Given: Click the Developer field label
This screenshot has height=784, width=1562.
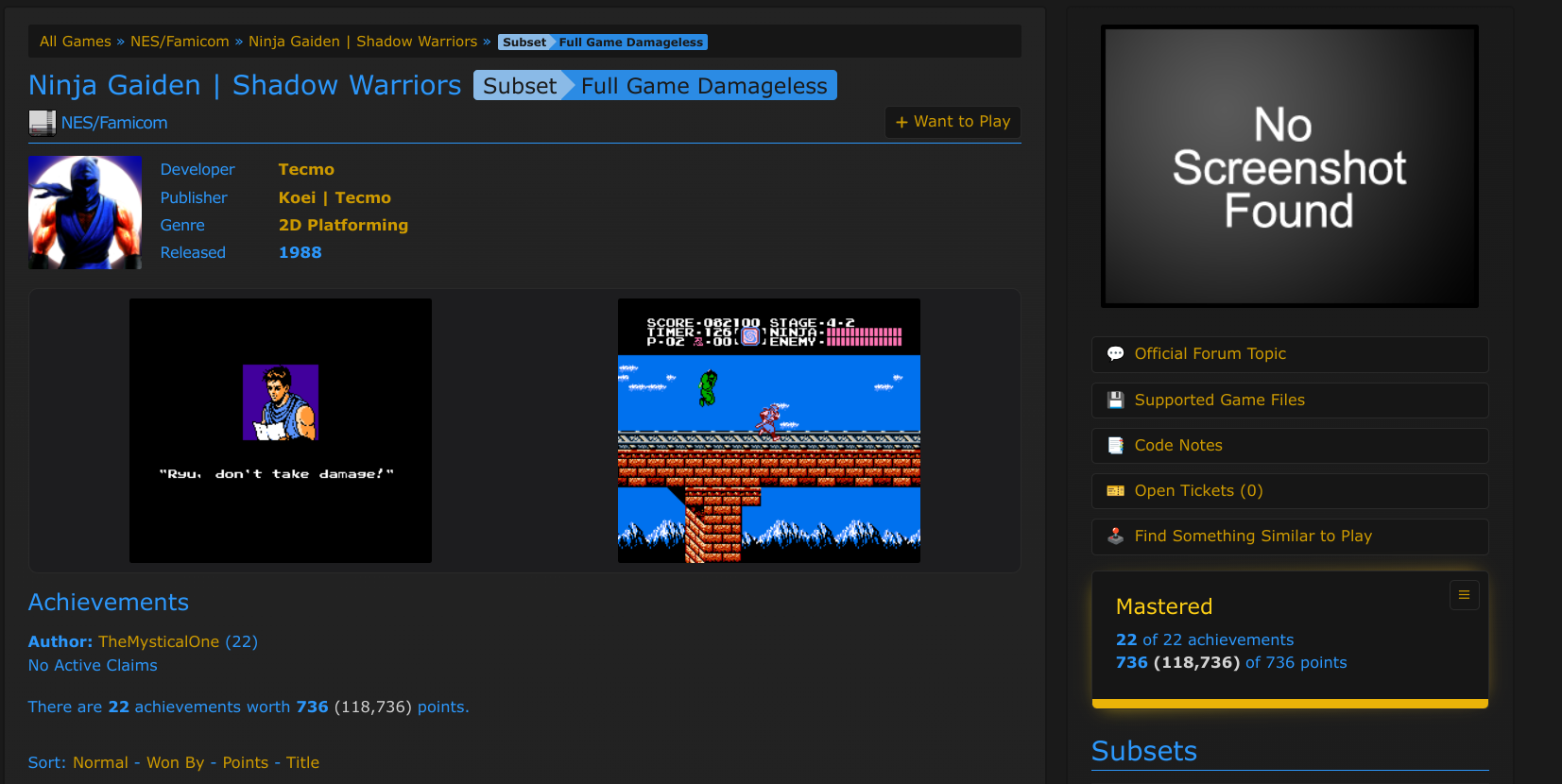Looking at the screenshot, I should coord(197,169).
